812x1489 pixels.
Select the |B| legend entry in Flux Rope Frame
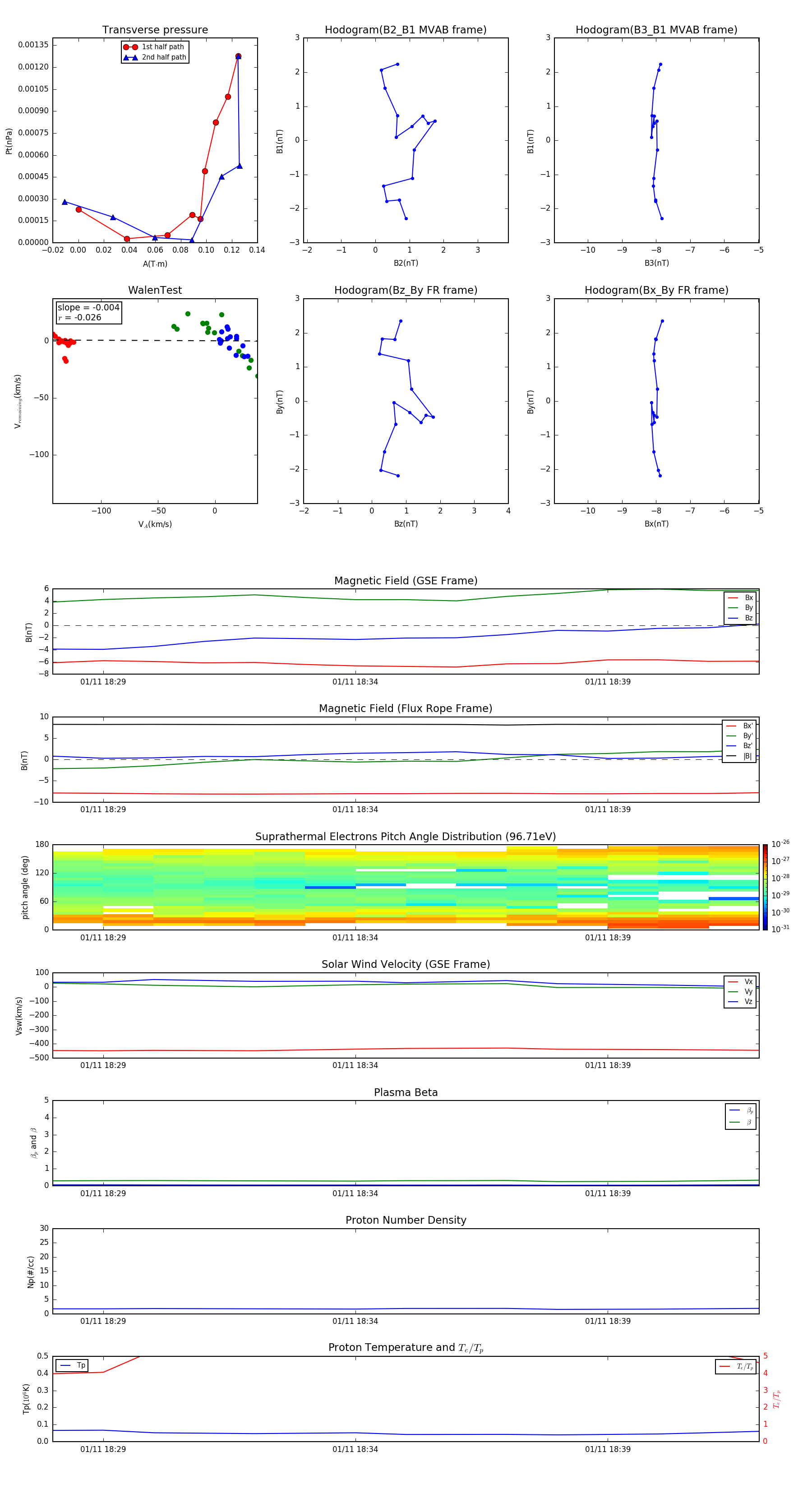pyautogui.click(x=739, y=756)
